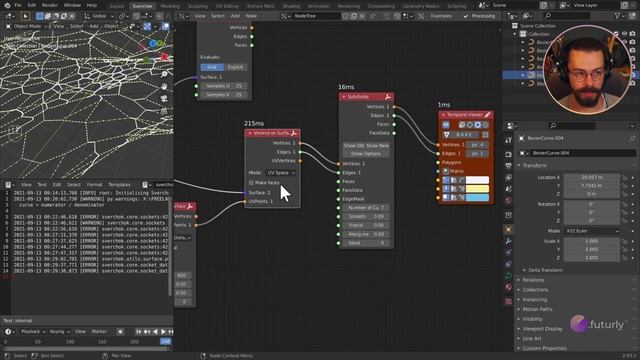Open the yellow edge color swatch
Screen dimensions: 640x360
[x=477, y=189]
